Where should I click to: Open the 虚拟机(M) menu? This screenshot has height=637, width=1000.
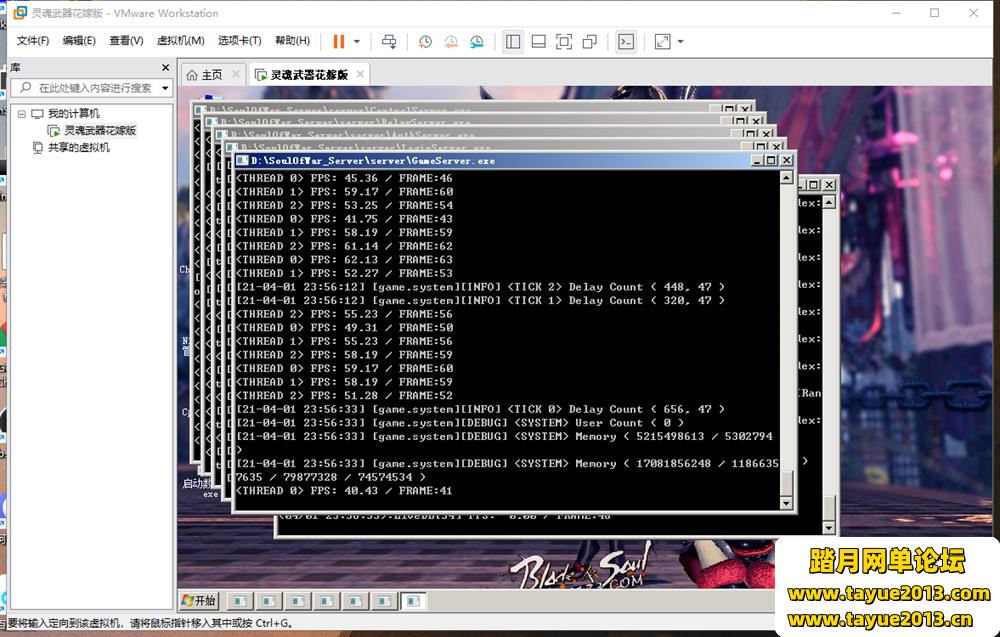(180, 41)
